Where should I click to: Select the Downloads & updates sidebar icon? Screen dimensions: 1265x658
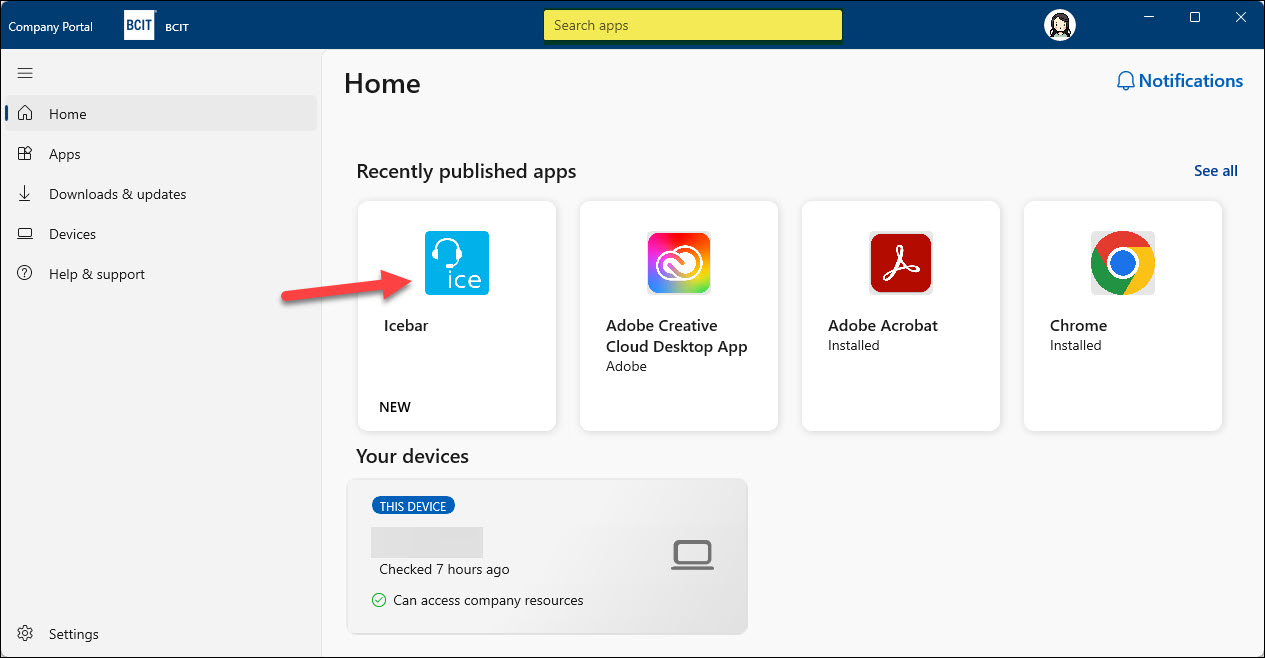click(x=24, y=193)
